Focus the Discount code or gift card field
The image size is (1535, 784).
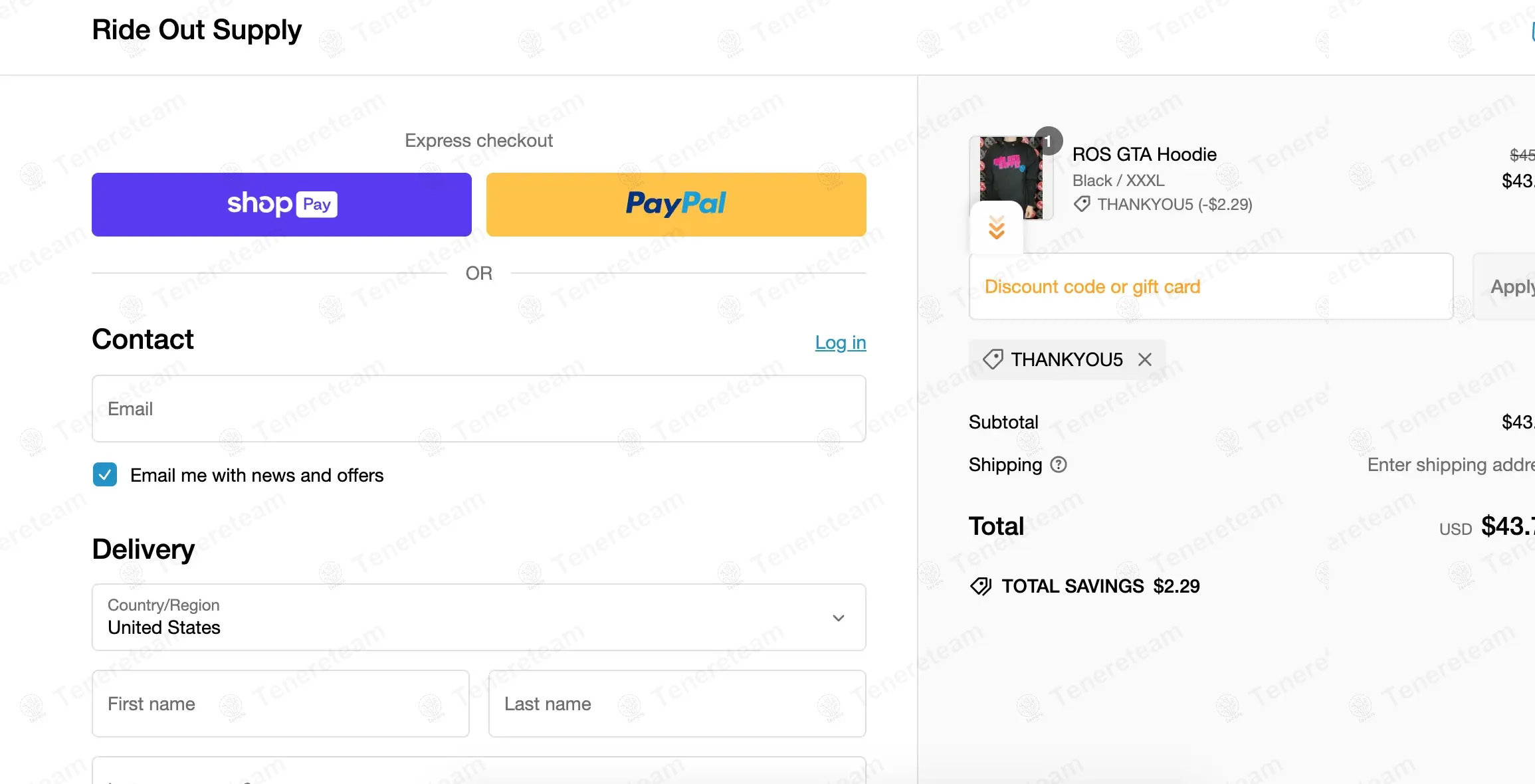pyautogui.click(x=1211, y=286)
